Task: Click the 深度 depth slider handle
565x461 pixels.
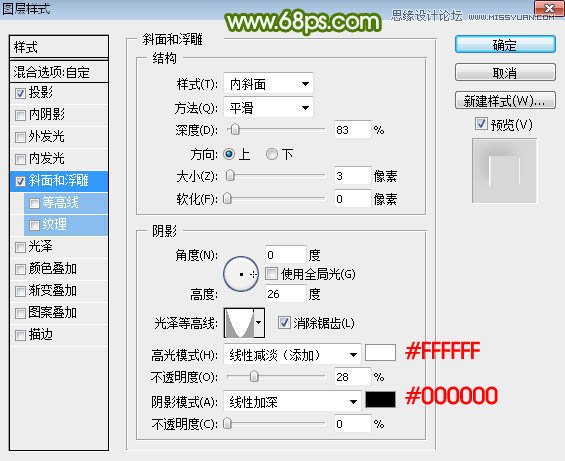Action: (x=235, y=129)
